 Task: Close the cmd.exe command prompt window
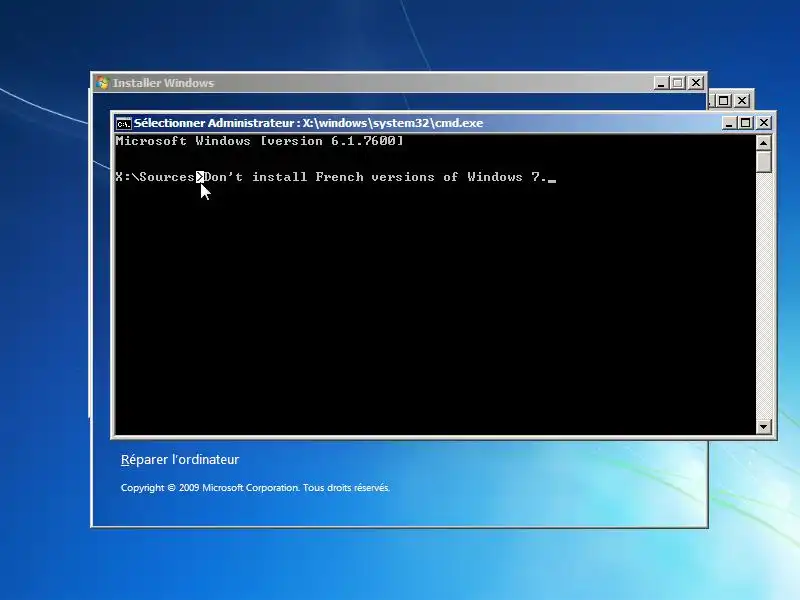click(764, 123)
